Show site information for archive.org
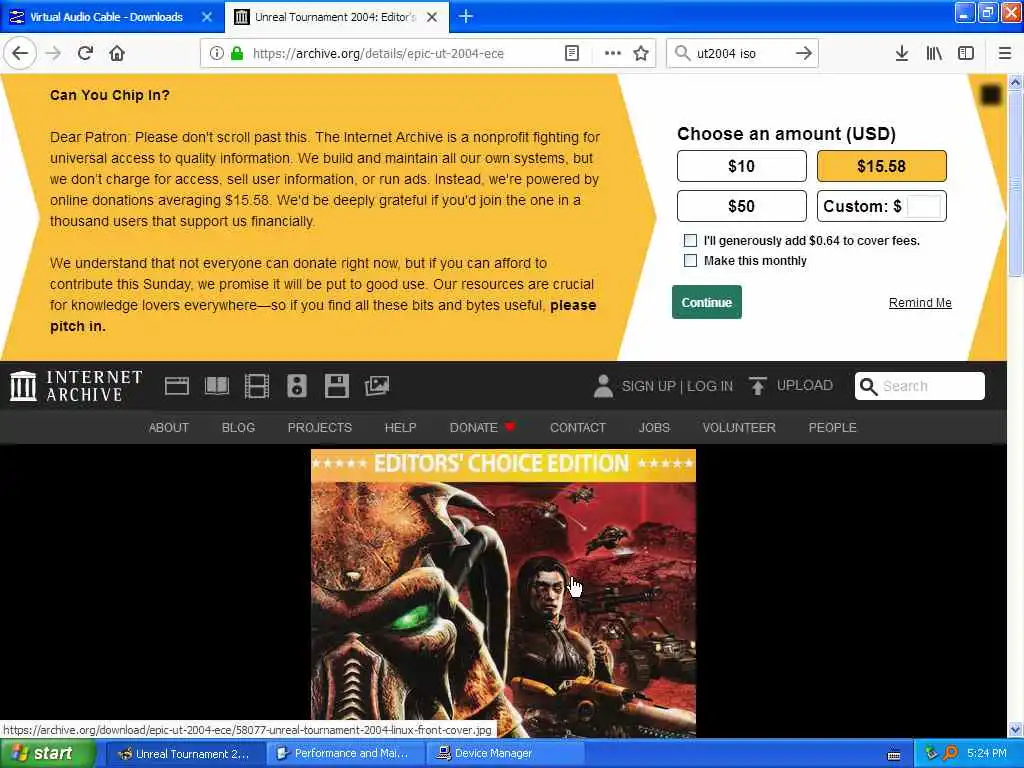This screenshot has height=768, width=1024. click(x=216, y=53)
